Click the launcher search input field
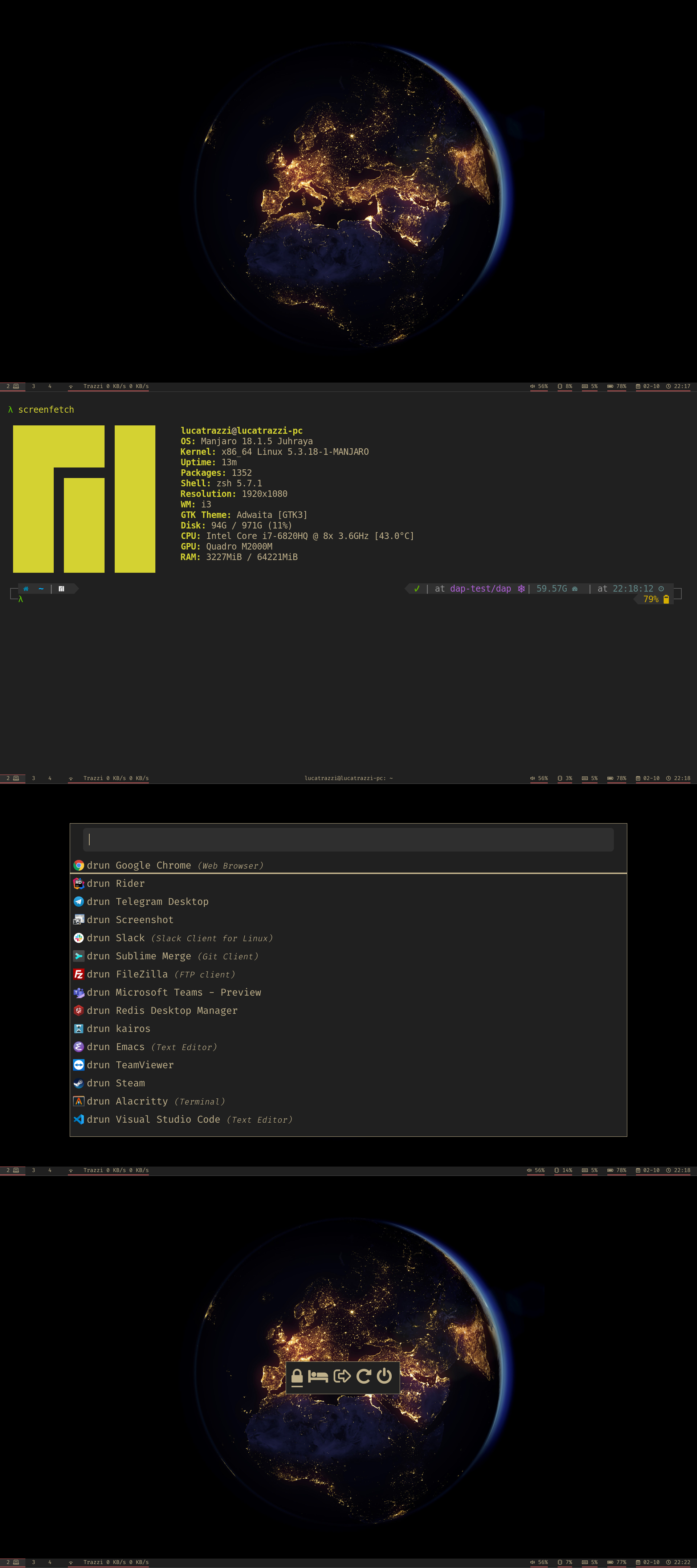 coord(348,840)
